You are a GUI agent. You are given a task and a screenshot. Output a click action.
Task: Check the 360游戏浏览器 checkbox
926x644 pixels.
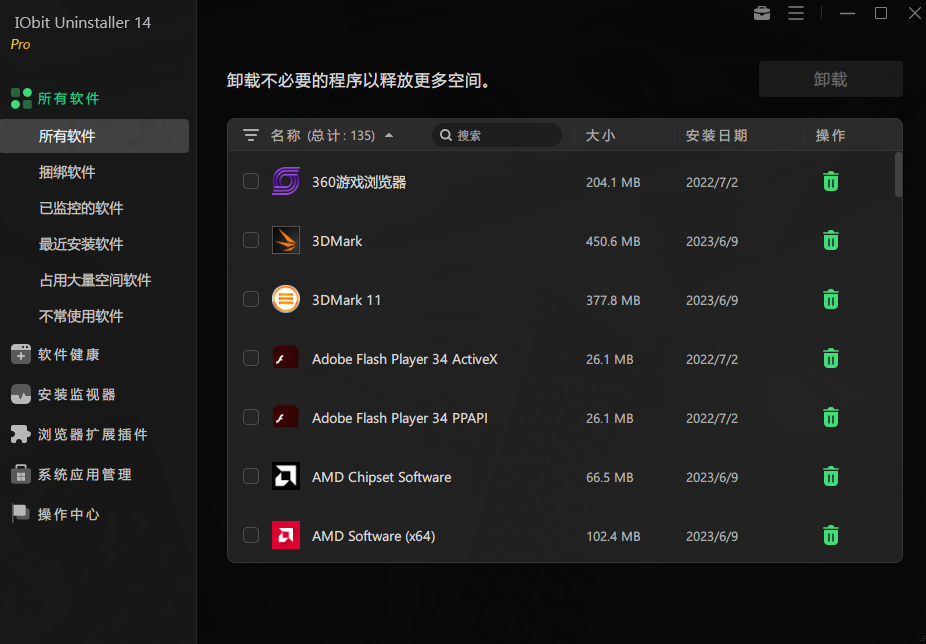pos(250,181)
